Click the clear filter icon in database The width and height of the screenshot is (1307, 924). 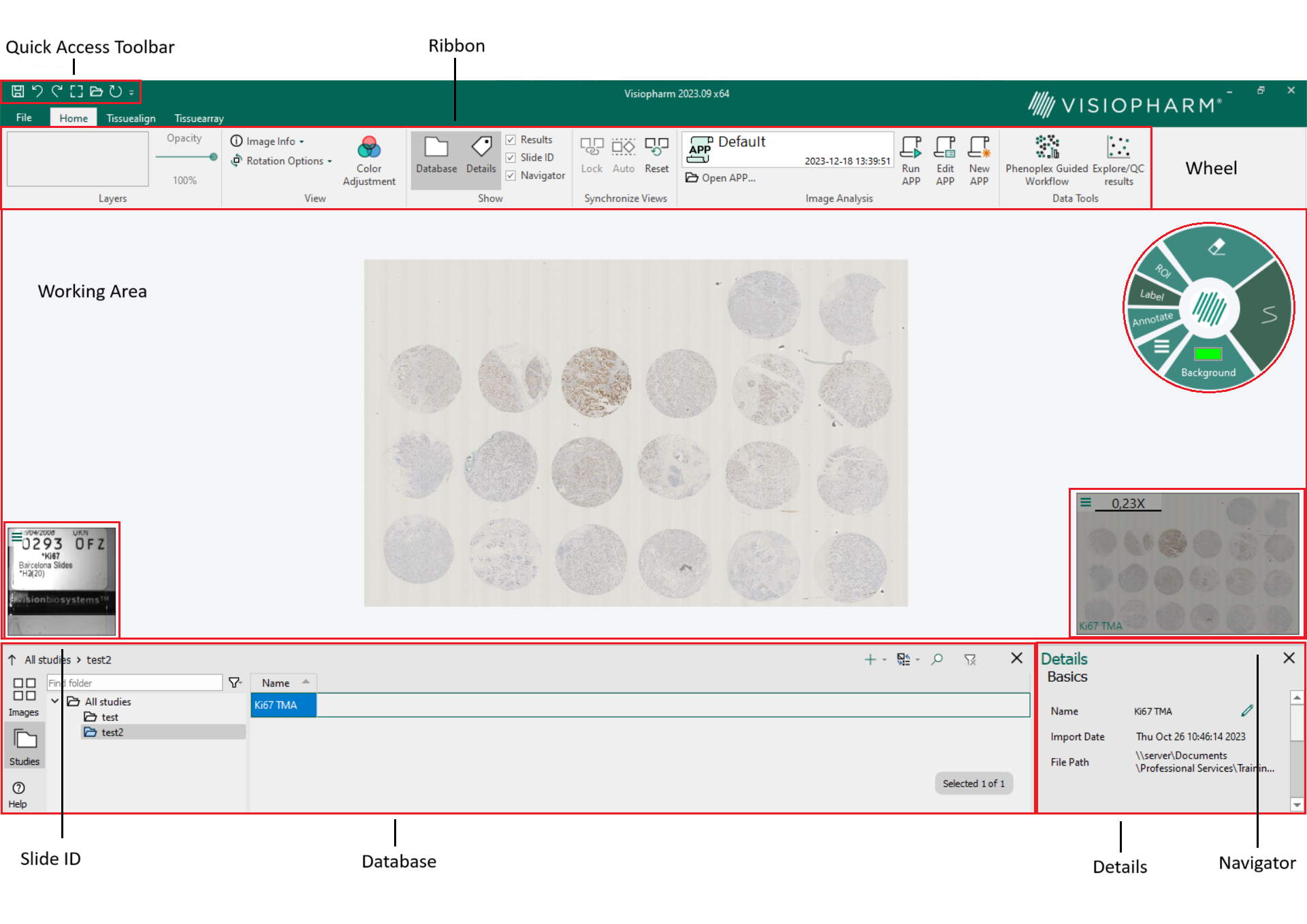point(970,659)
